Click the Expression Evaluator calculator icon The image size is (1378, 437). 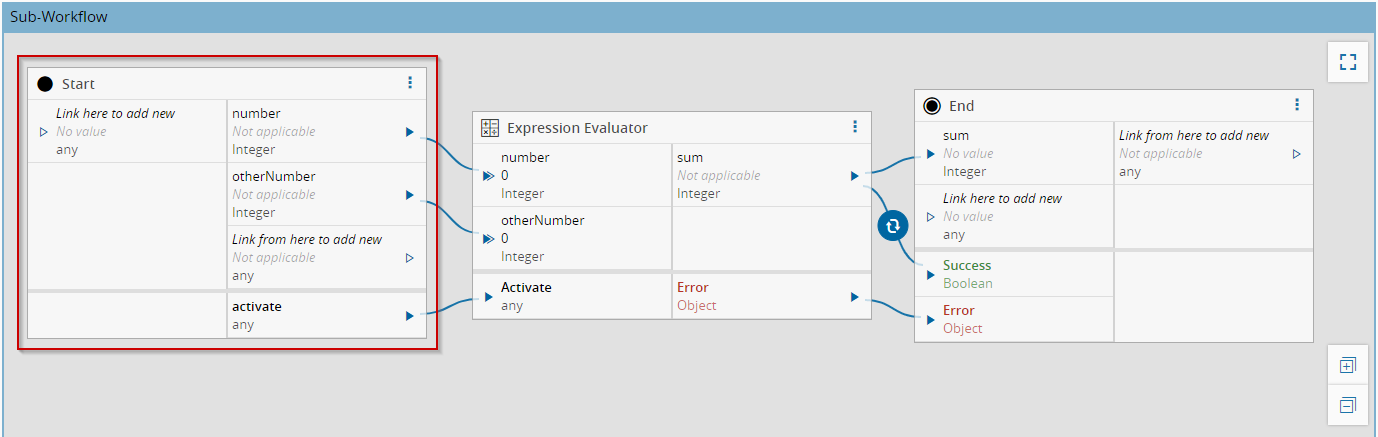(490, 128)
